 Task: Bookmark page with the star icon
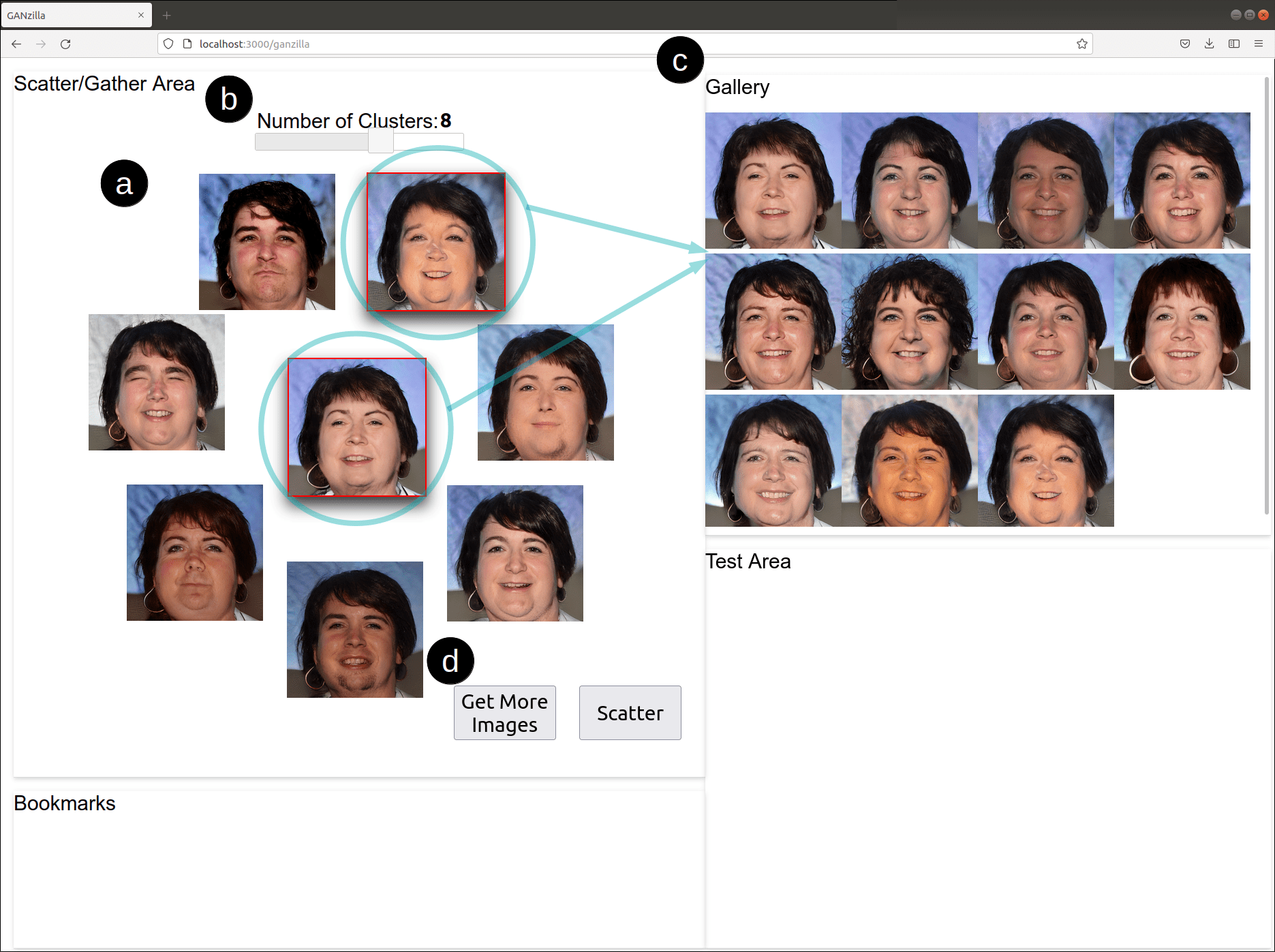point(1081,44)
